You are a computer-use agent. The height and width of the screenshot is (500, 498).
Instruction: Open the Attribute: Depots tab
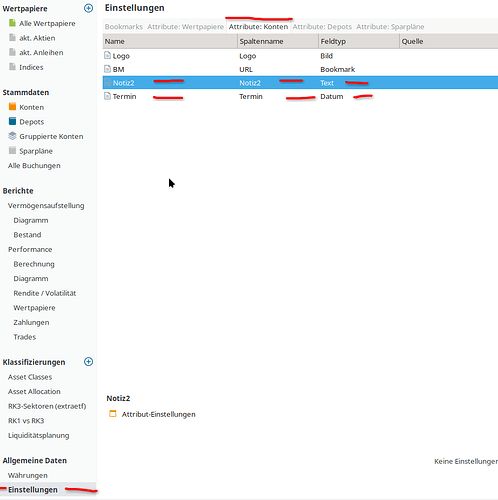click(322, 27)
